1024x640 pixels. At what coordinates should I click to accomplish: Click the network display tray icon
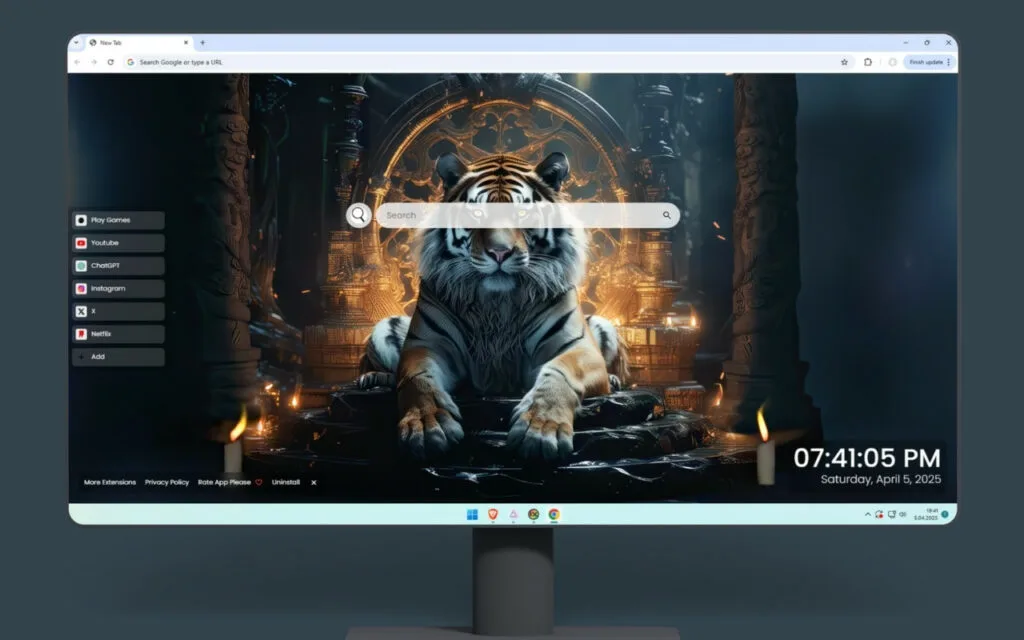pyautogui.click(x=891, y=515)
